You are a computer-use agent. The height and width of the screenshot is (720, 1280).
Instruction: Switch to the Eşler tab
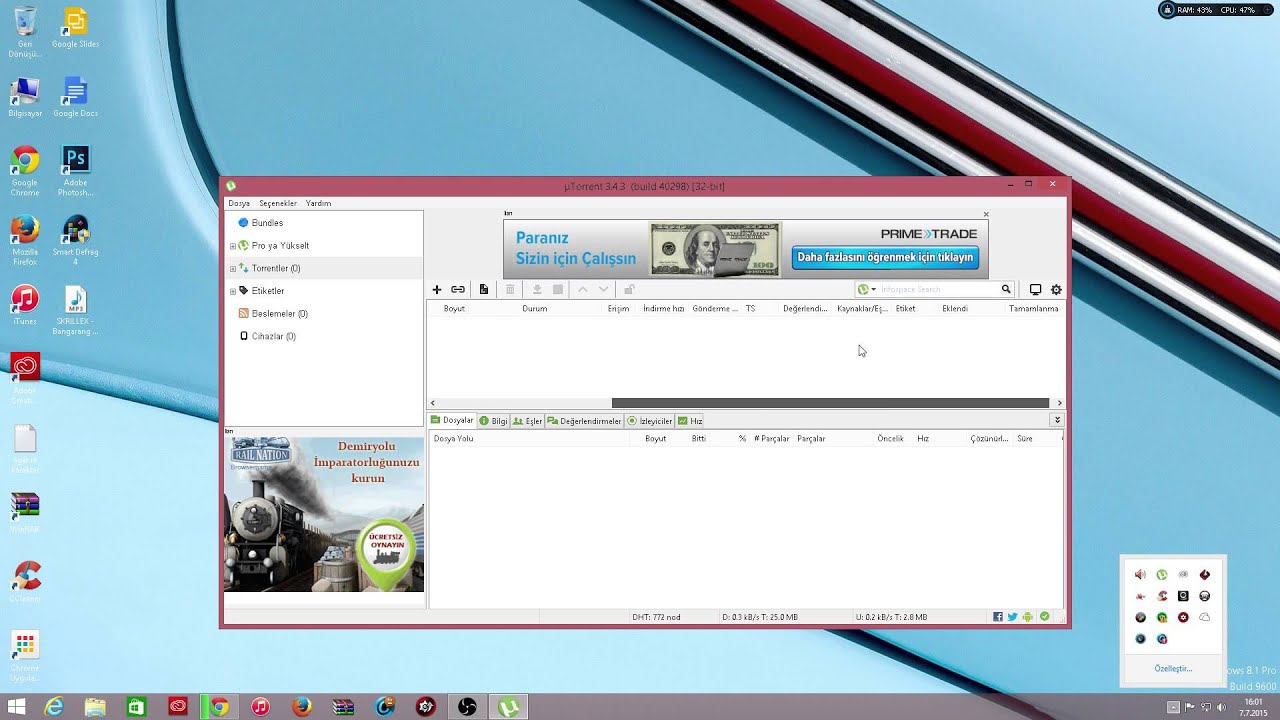click(527, 421)
